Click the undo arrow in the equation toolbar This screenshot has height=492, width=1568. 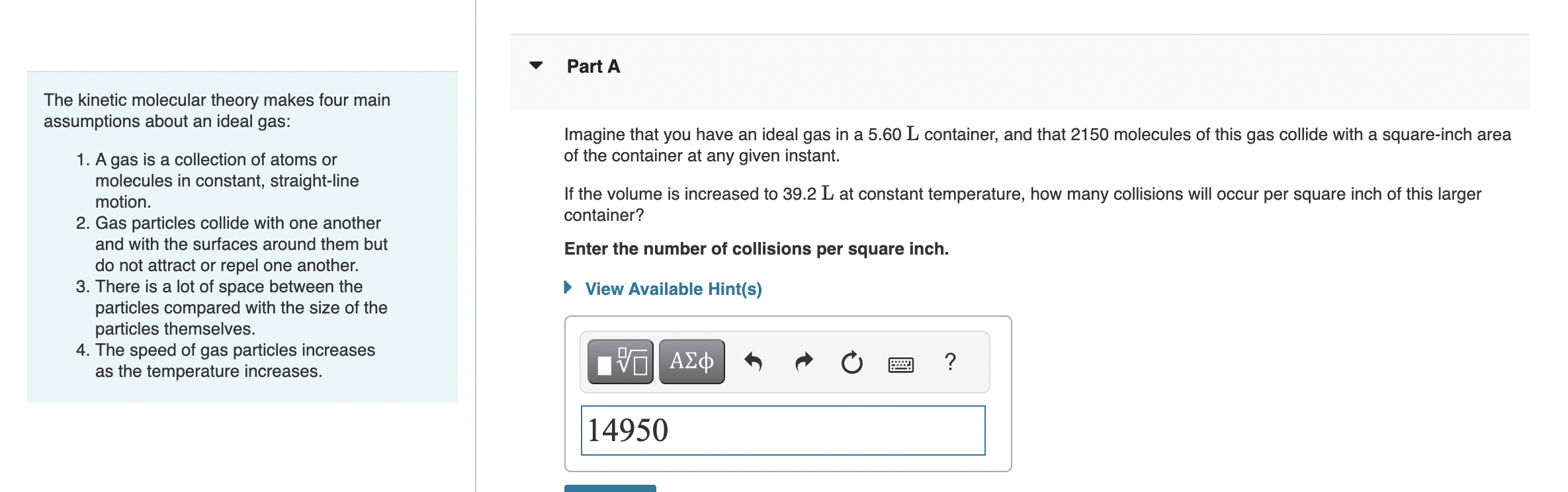click(754, 361)
